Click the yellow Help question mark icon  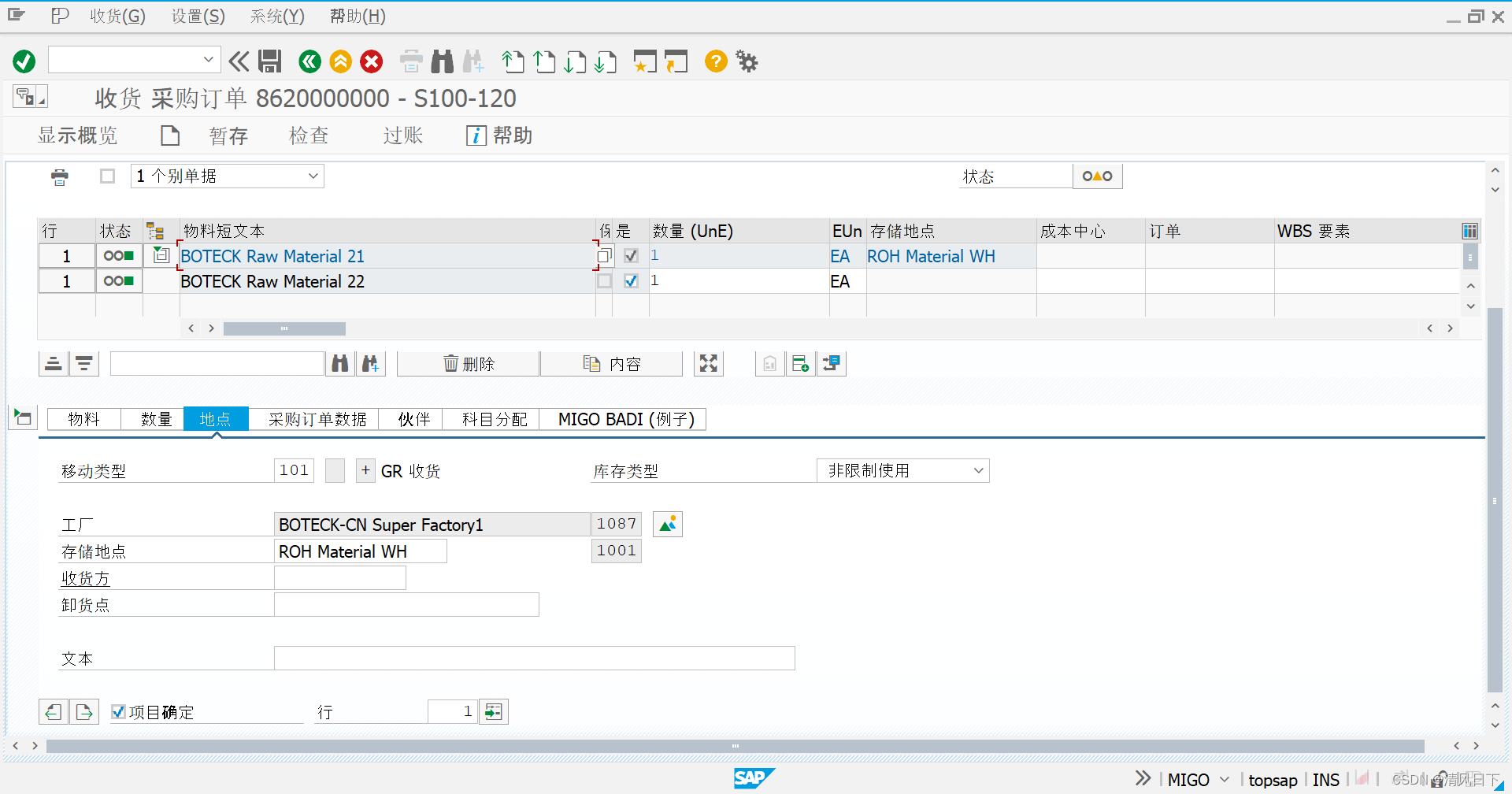coord(716,61)
